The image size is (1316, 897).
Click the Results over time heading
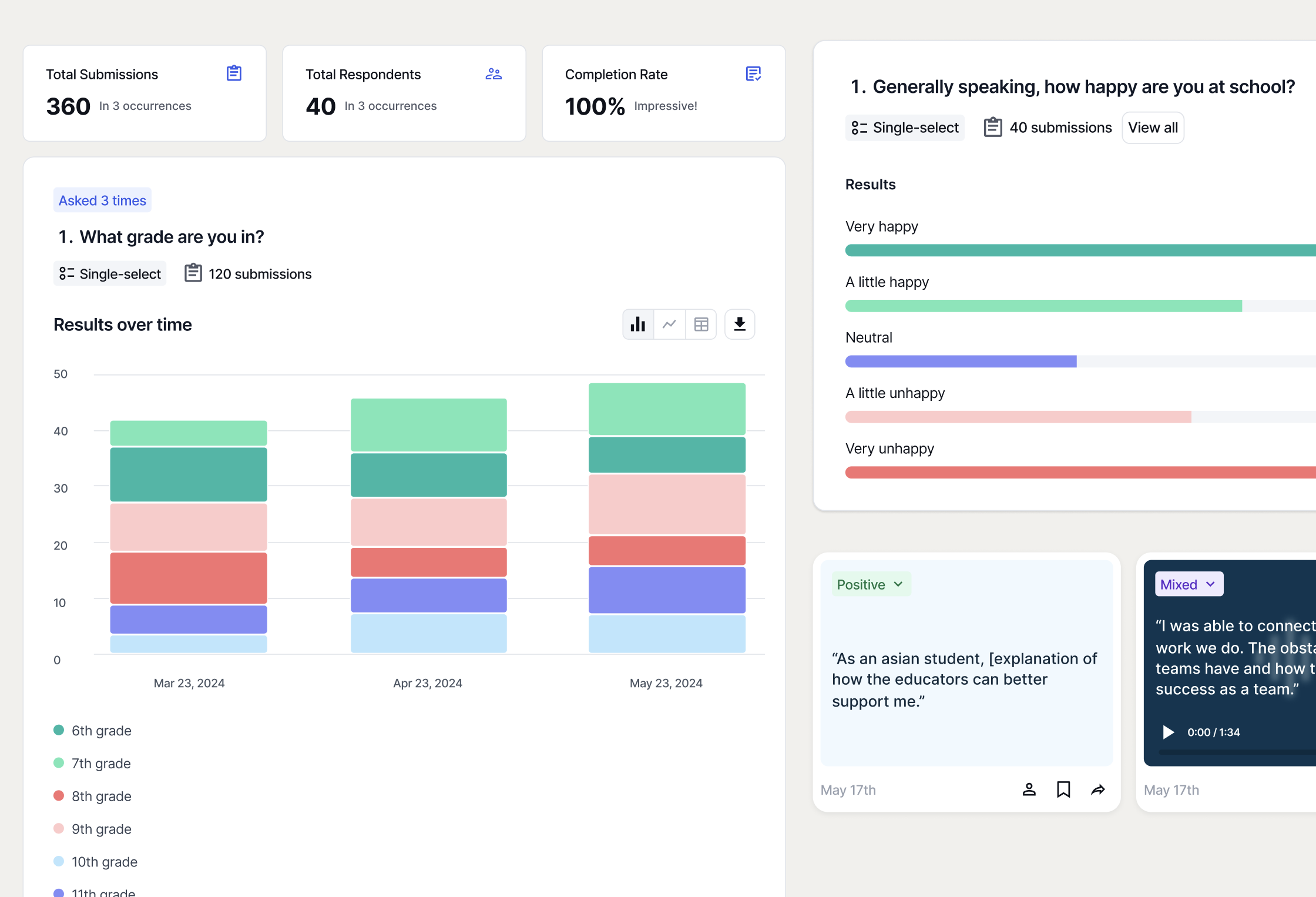point(123,324)
